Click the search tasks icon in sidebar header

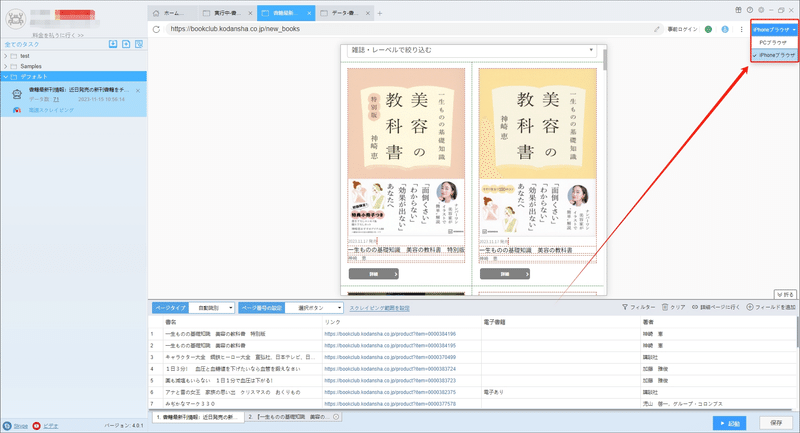tap(139, 44)
